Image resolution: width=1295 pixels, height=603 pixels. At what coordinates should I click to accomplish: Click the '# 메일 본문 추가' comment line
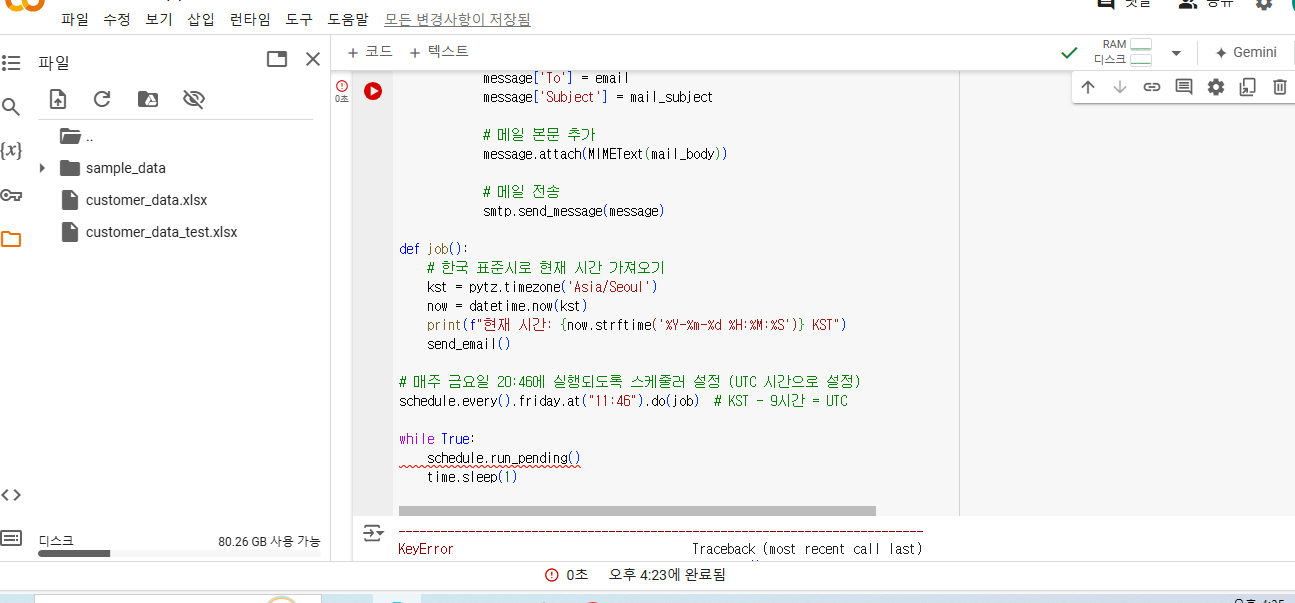tap(539, 135)
